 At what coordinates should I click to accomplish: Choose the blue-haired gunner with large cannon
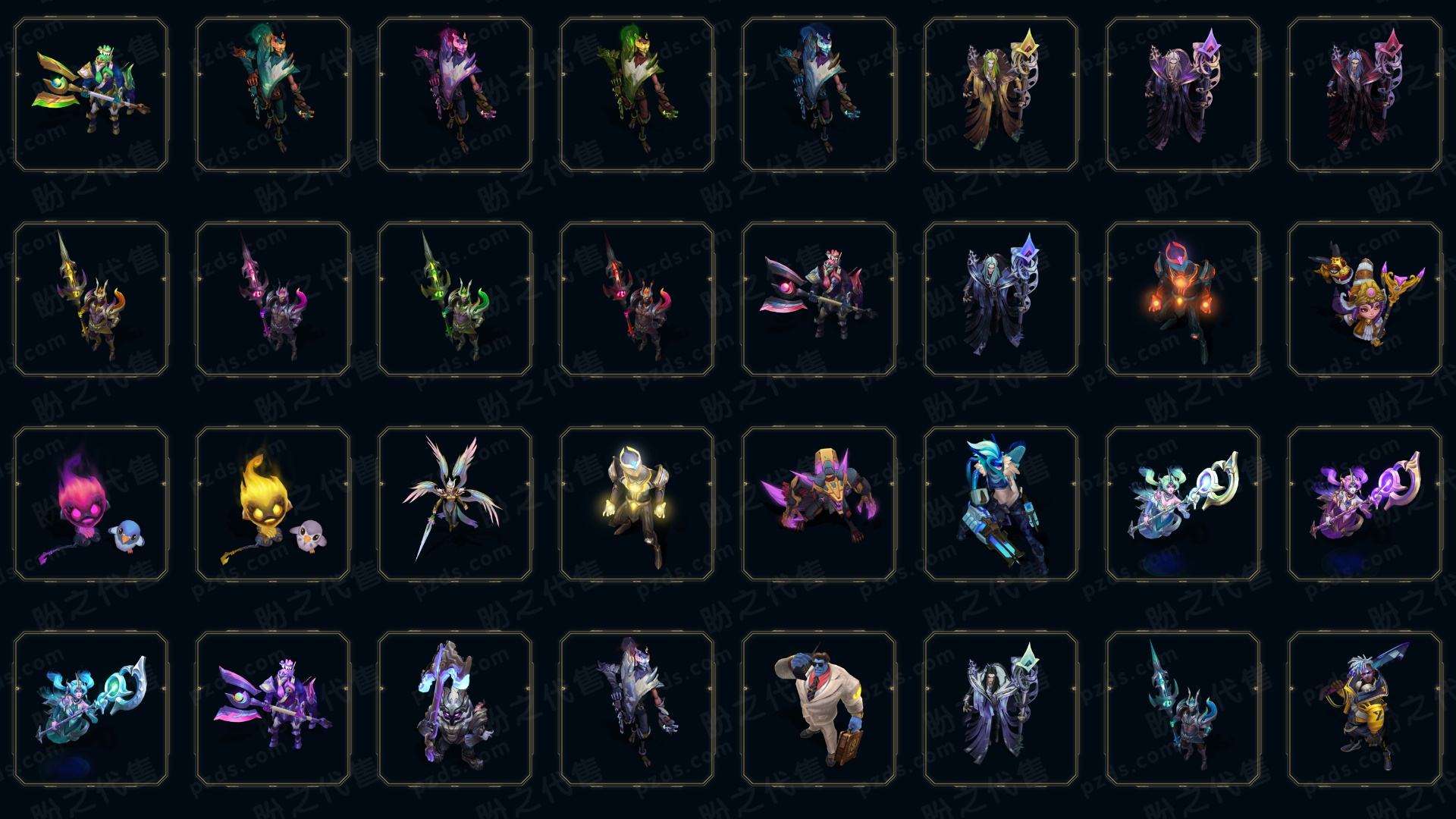(1001, 504)
